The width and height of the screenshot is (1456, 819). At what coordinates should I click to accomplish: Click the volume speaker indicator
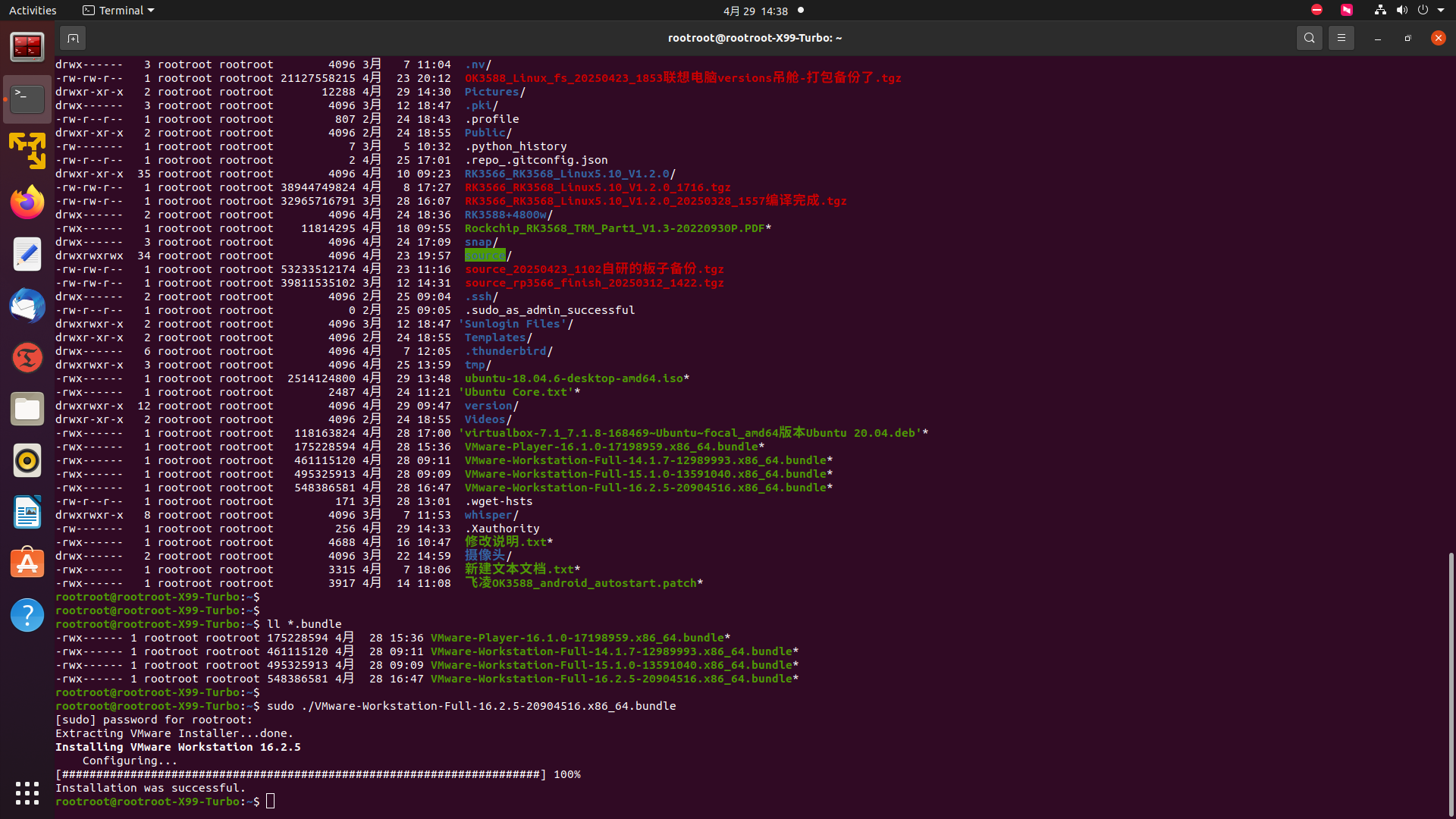click(x=1401, y=11)
